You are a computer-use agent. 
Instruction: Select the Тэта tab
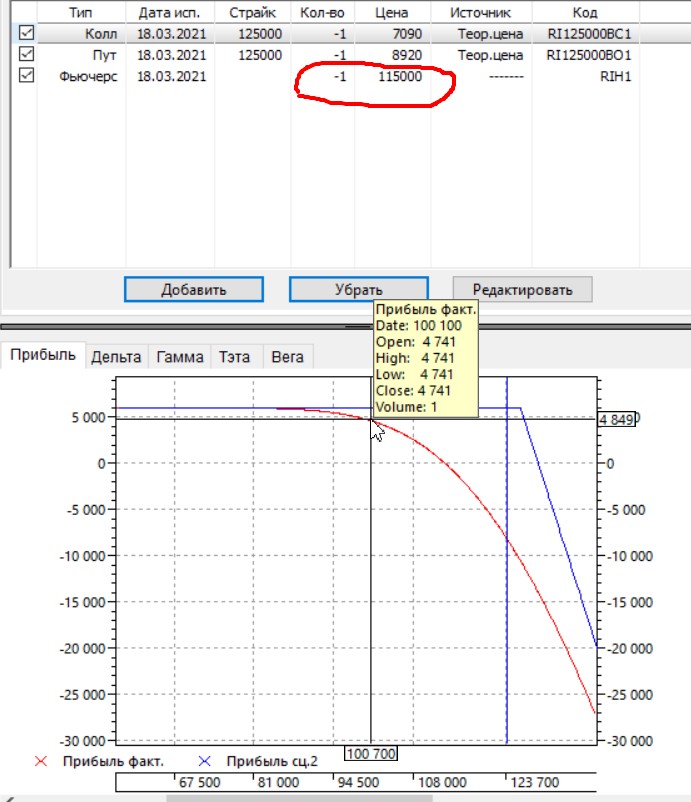click(235, 356)
